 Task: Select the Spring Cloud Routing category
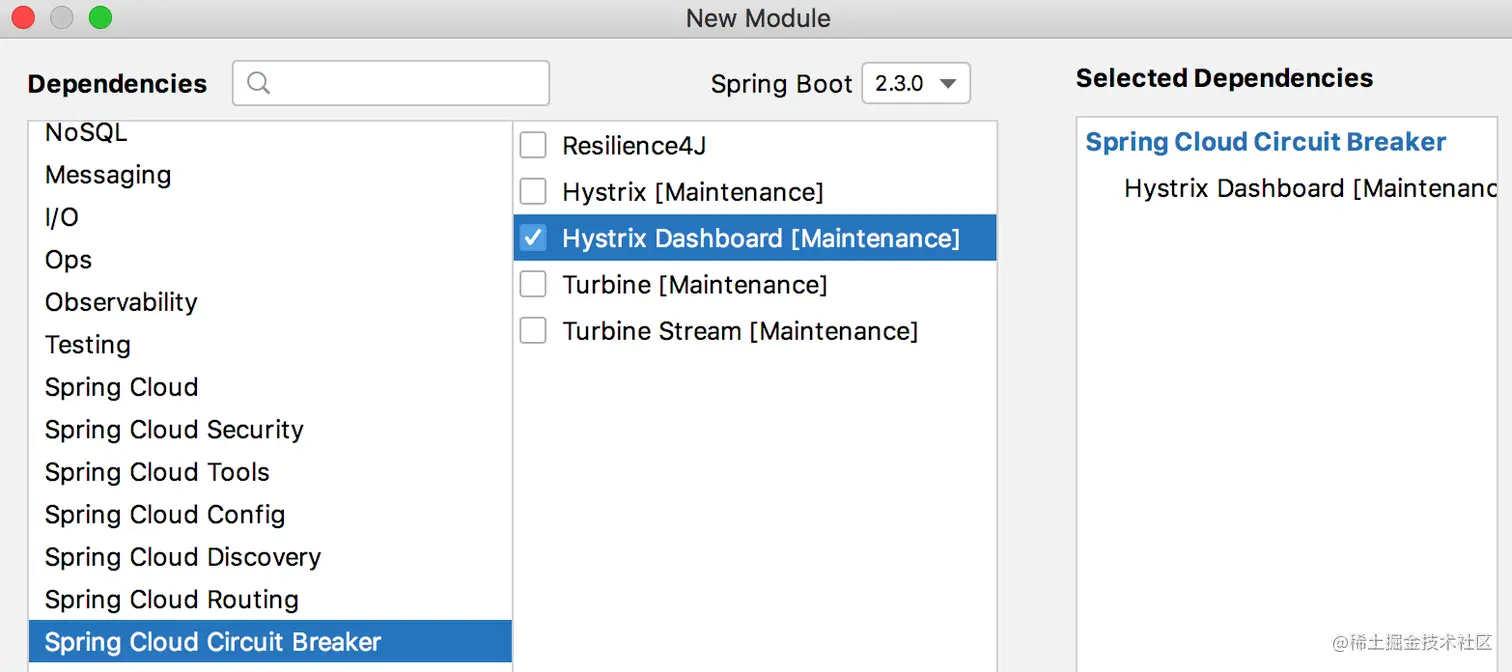[x=172, y=600]
